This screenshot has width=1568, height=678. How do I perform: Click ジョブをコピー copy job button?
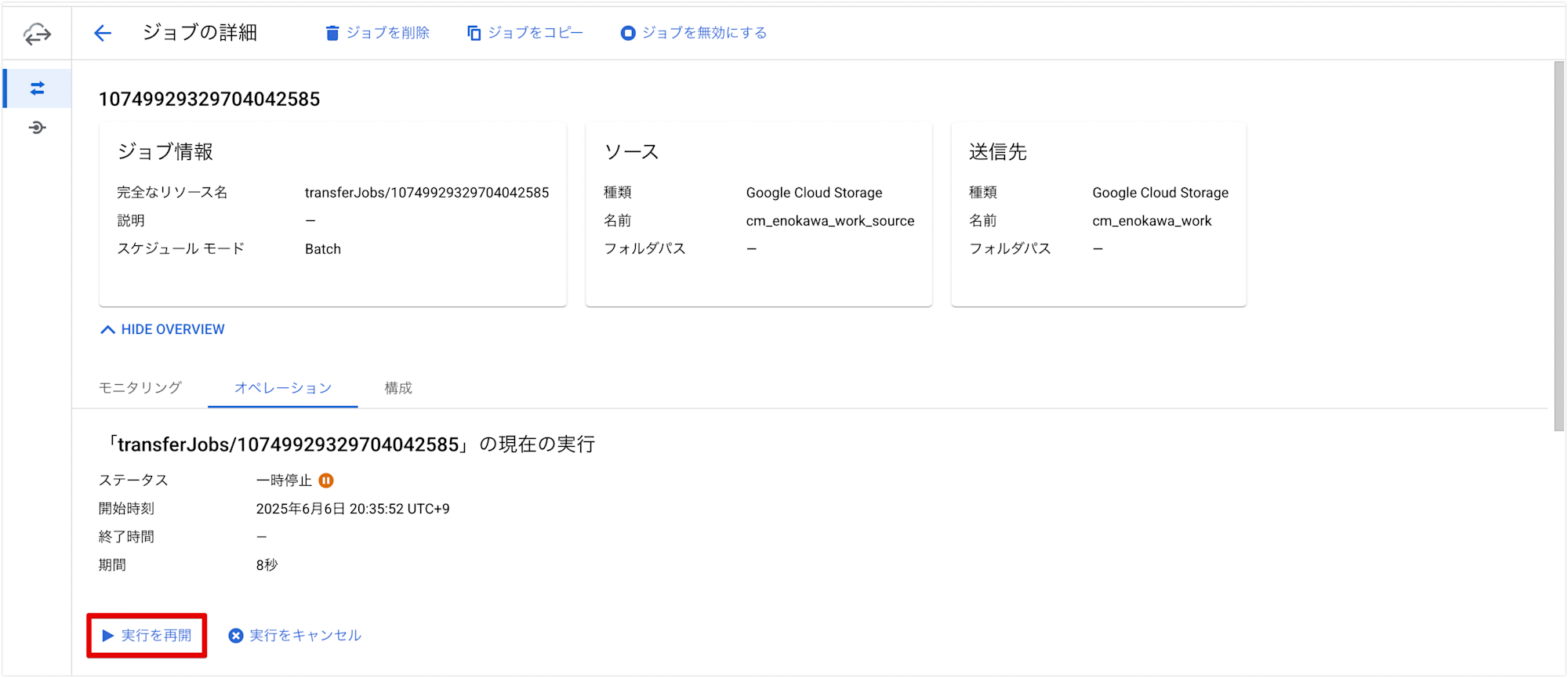(524, 33)
